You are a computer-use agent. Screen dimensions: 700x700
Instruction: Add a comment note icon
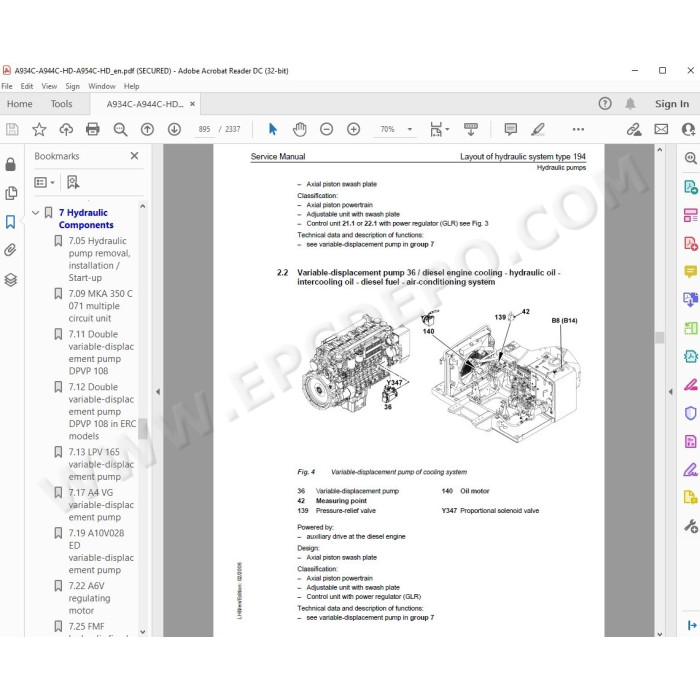coord(511,129)
